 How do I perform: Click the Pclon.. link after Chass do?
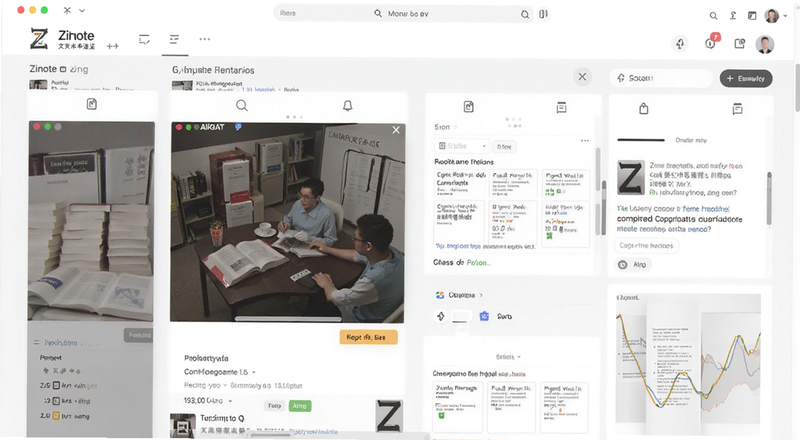[479, 263]
